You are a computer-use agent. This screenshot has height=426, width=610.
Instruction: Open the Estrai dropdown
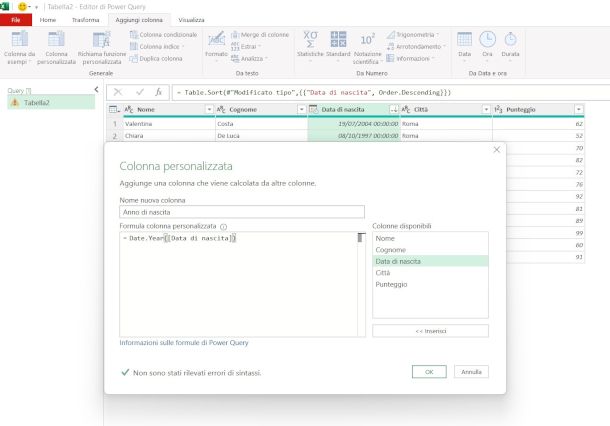[246, 46]
